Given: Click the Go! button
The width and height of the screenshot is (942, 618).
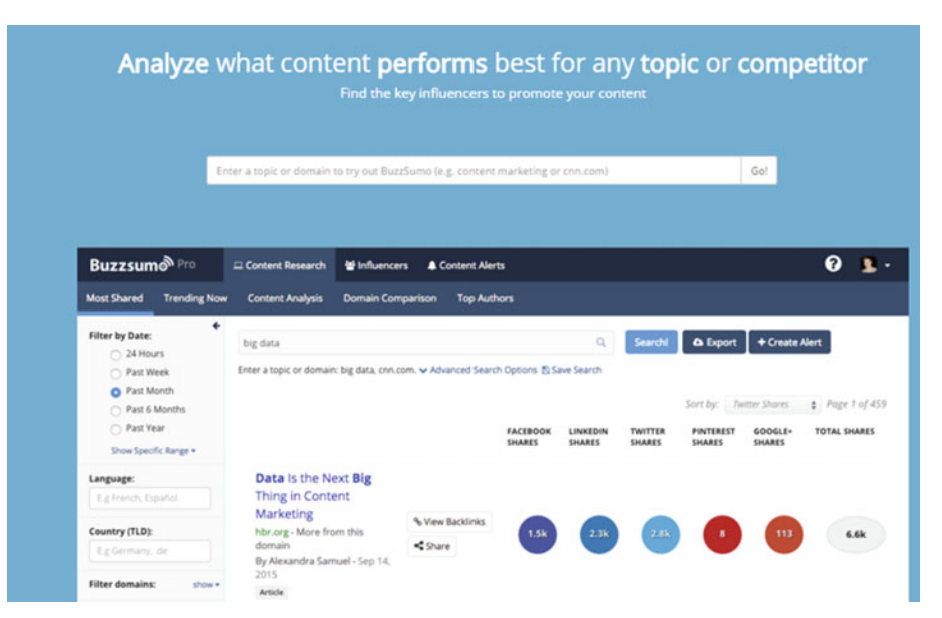Looking at the screenshot, I should (759, 171).
